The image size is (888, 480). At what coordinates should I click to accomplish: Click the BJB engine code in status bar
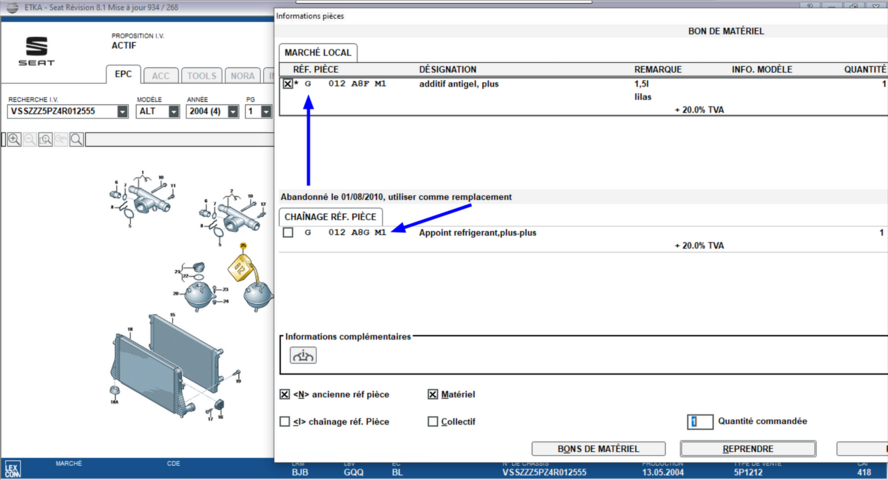(300, 472)
